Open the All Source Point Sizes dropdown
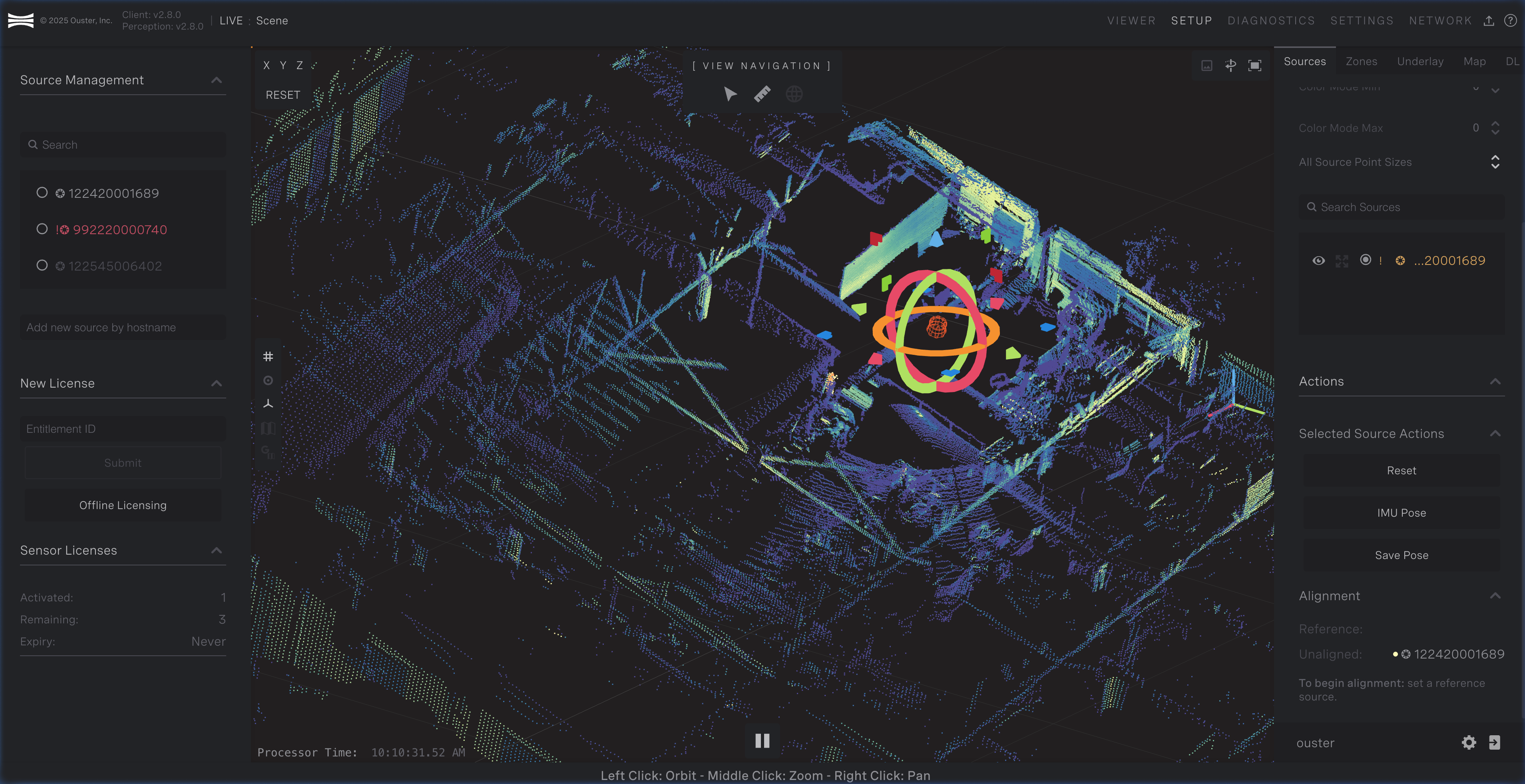This screenshot has width=1525, height=784. point(1495,162)
